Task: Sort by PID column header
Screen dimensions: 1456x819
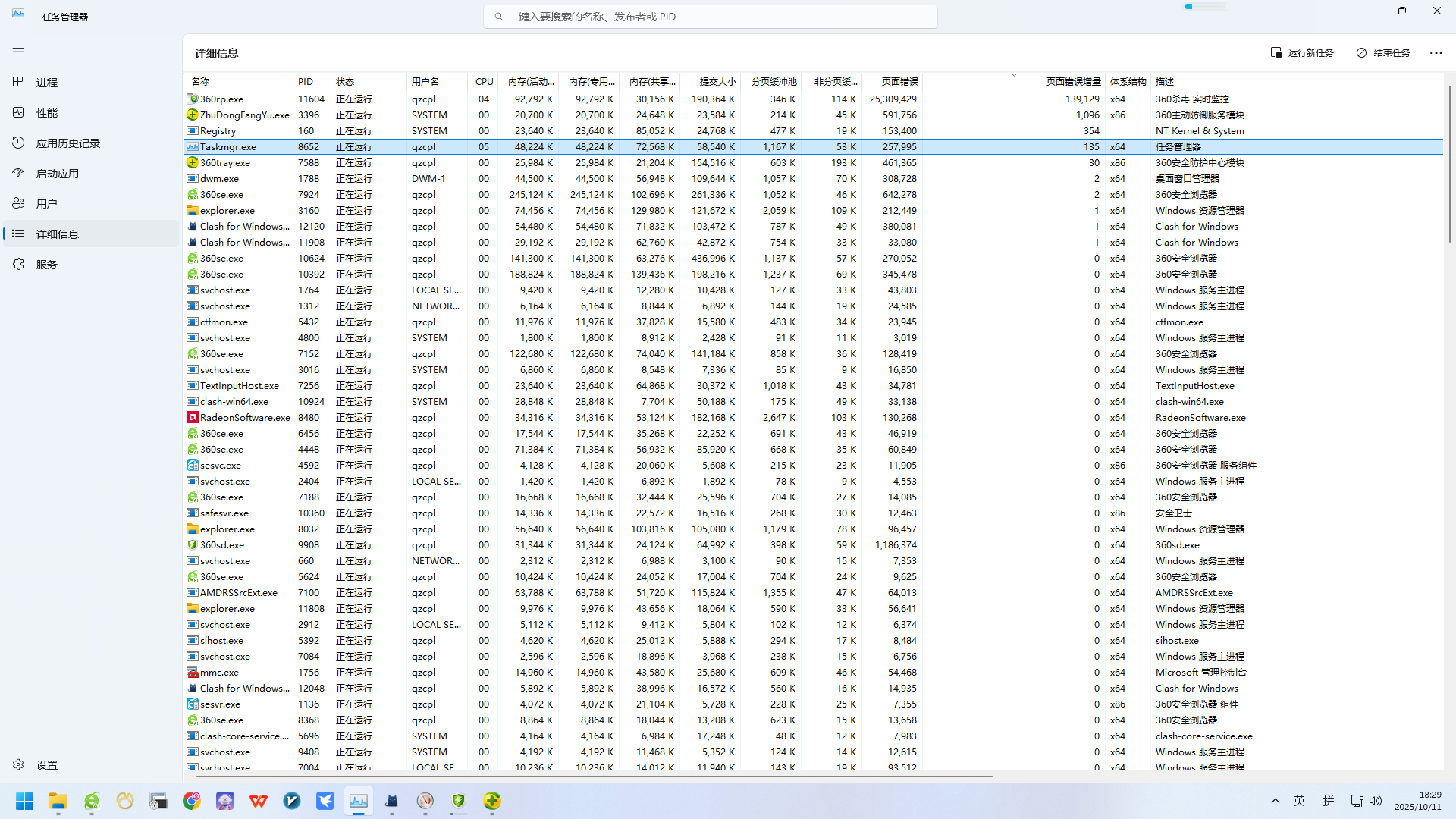Action: [306, 81]
